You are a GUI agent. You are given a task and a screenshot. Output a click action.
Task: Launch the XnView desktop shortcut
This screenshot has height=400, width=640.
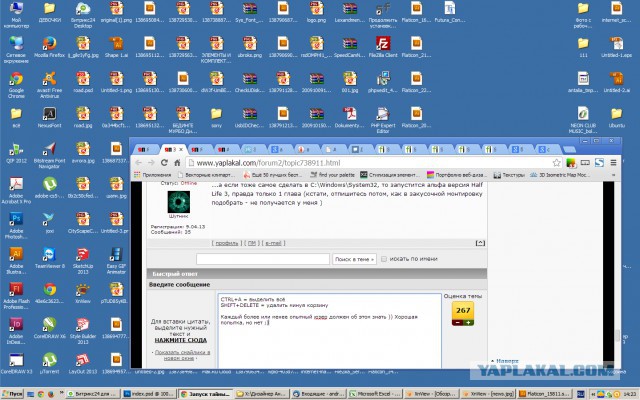83,291
